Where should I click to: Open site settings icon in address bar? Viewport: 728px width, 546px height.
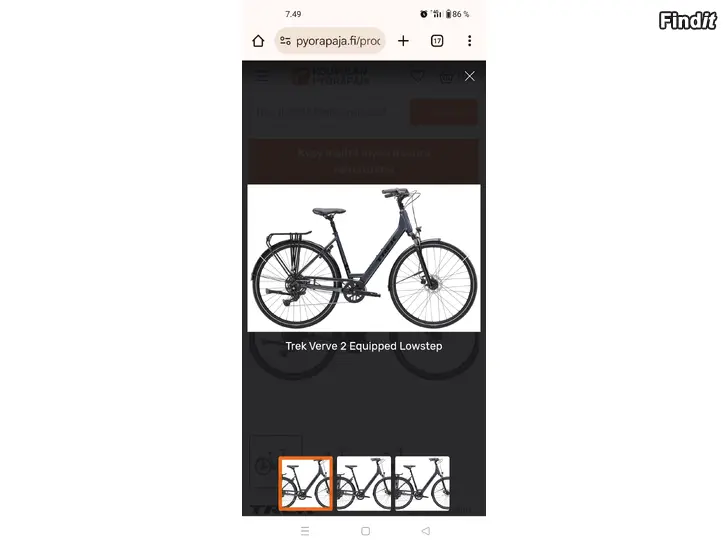point(285,41)
